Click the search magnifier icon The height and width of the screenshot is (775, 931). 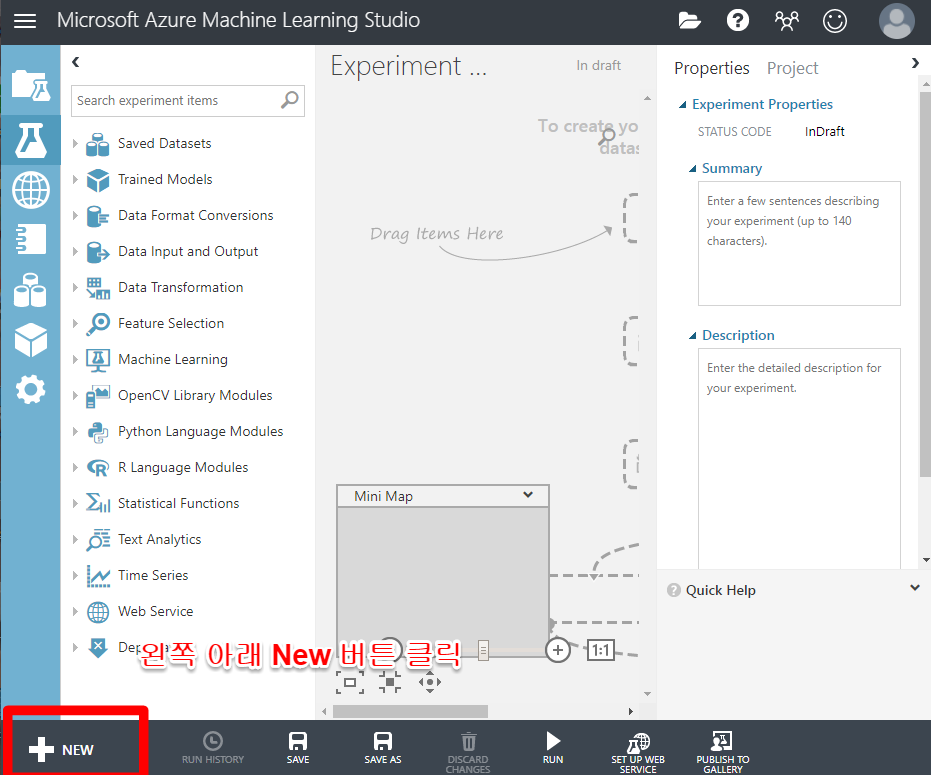coord(290,100)
